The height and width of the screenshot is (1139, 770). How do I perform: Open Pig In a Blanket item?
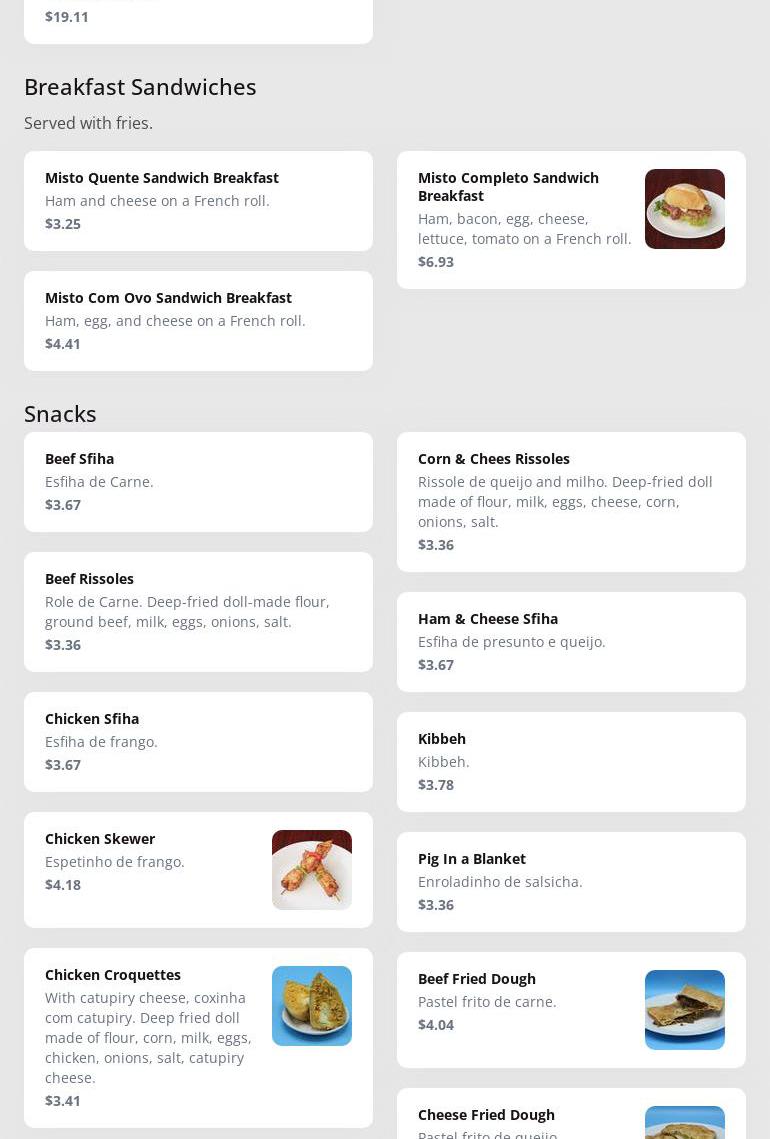tap(570, 881)
